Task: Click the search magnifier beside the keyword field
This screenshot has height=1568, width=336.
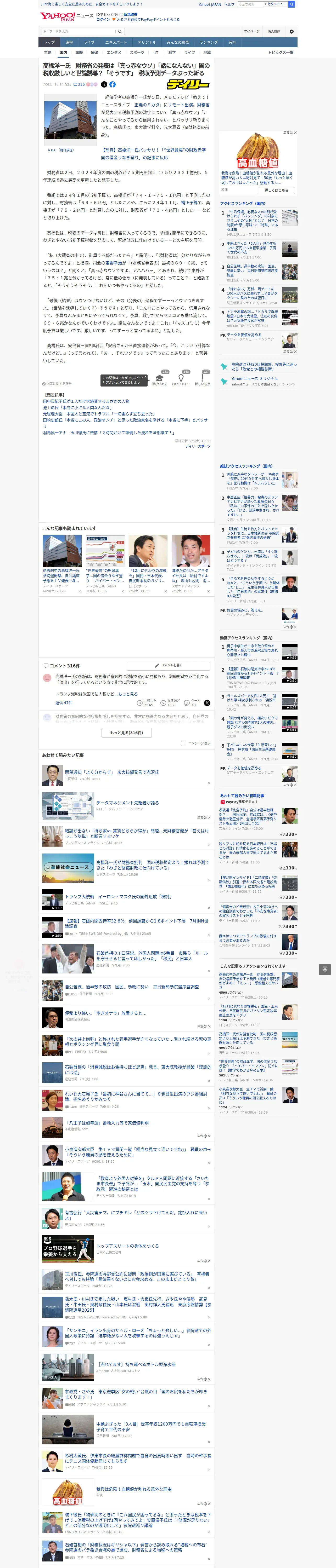Action: [120, 32]
